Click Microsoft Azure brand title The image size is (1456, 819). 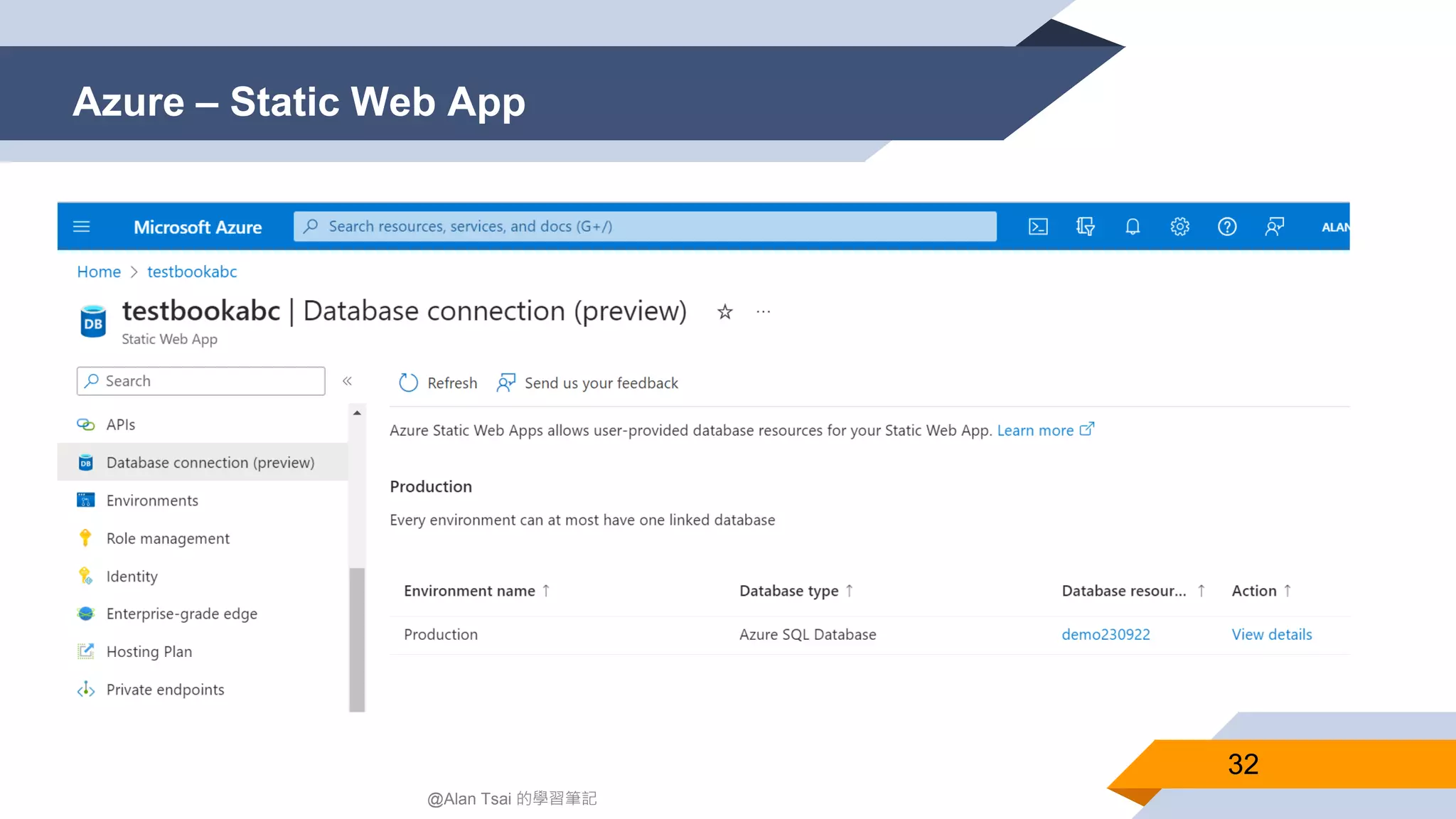[198, 227]
